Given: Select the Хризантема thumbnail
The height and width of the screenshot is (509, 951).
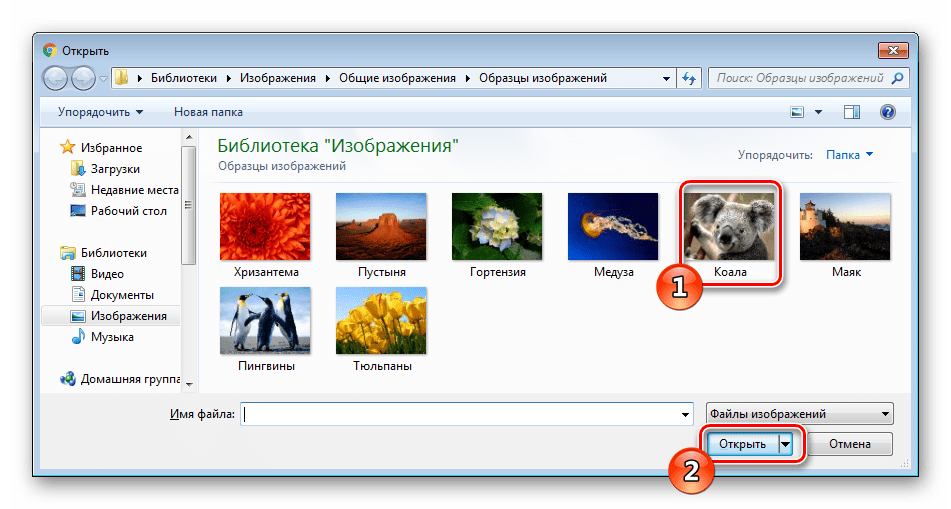Looking at the screenshot, I should click(265, 226).
